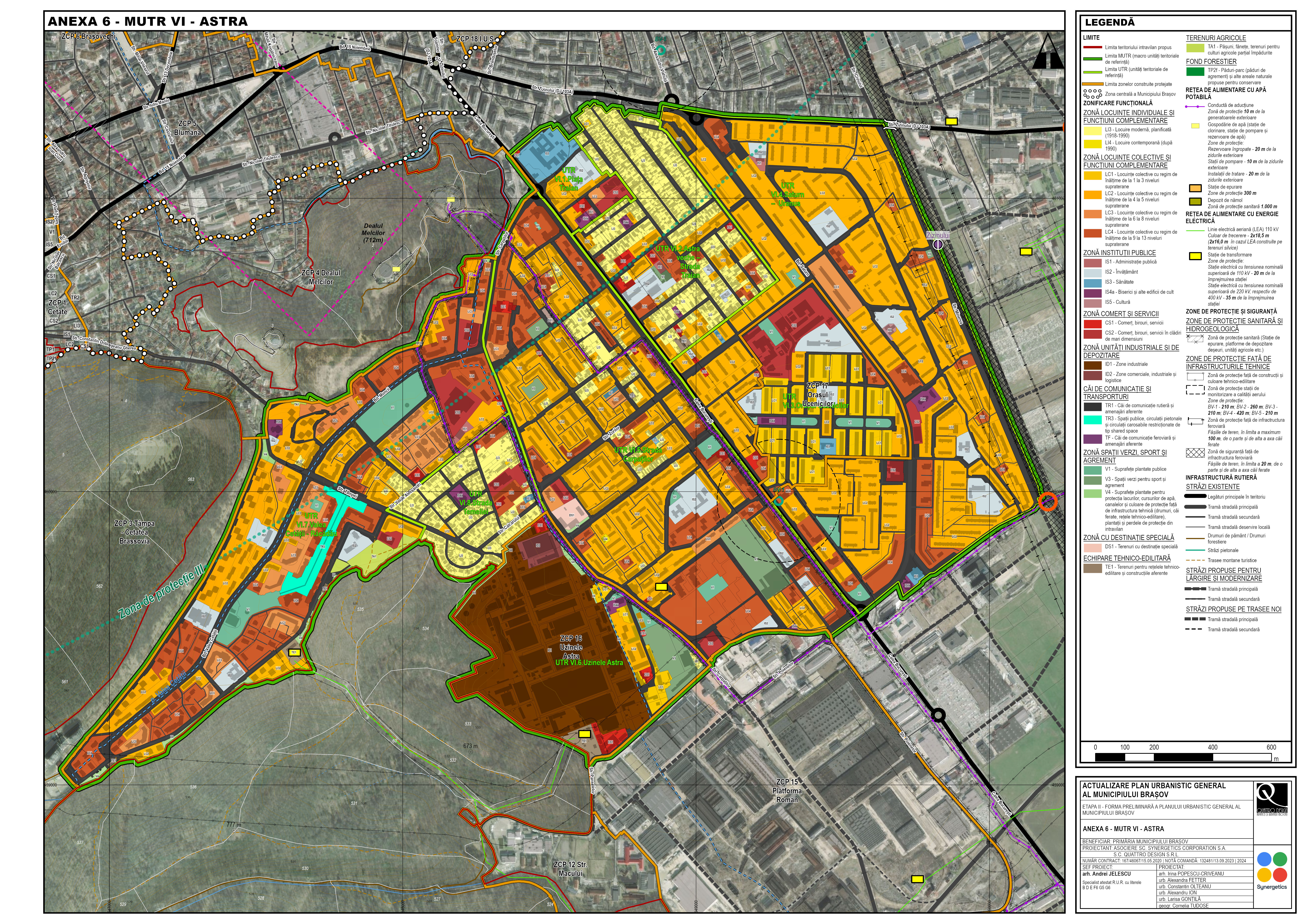Image resolution: width=1307 pixels, height=924 pixels.
Task: Click the Stație de transformare symbol in the legend
Action: tap(1195, 256)
